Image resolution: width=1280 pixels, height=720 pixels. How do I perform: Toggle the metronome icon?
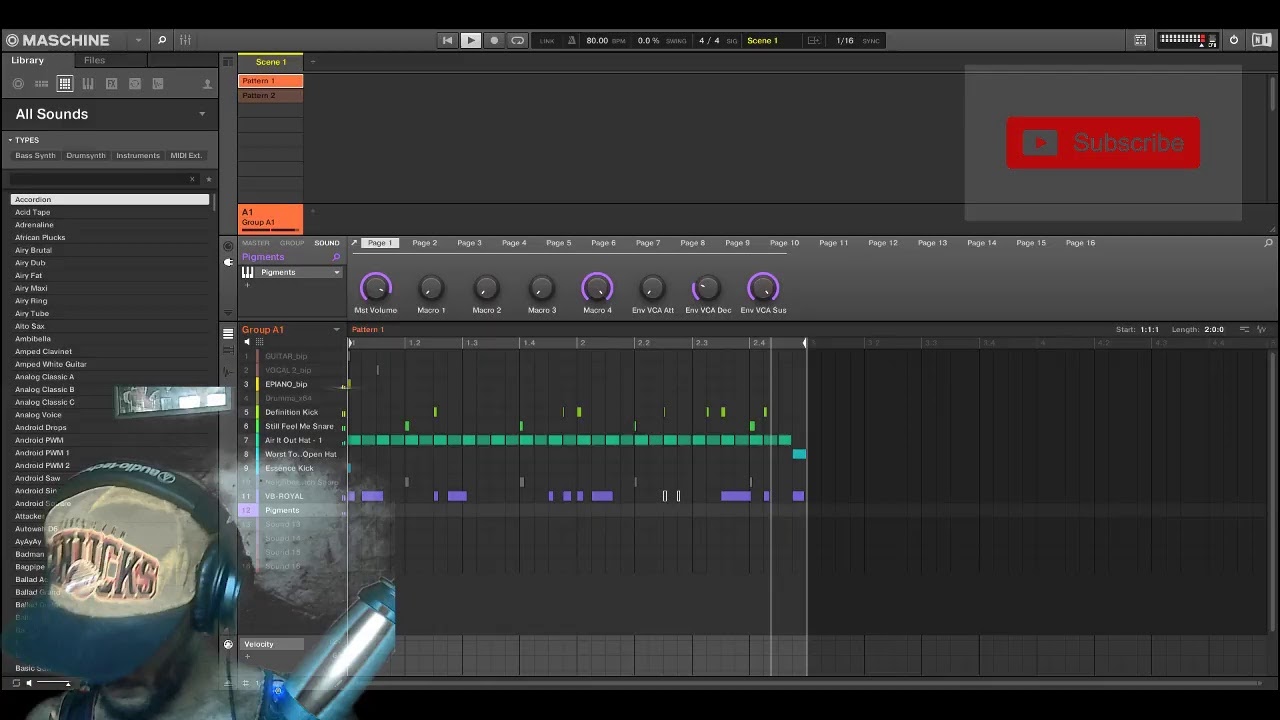tap(572, 40)
